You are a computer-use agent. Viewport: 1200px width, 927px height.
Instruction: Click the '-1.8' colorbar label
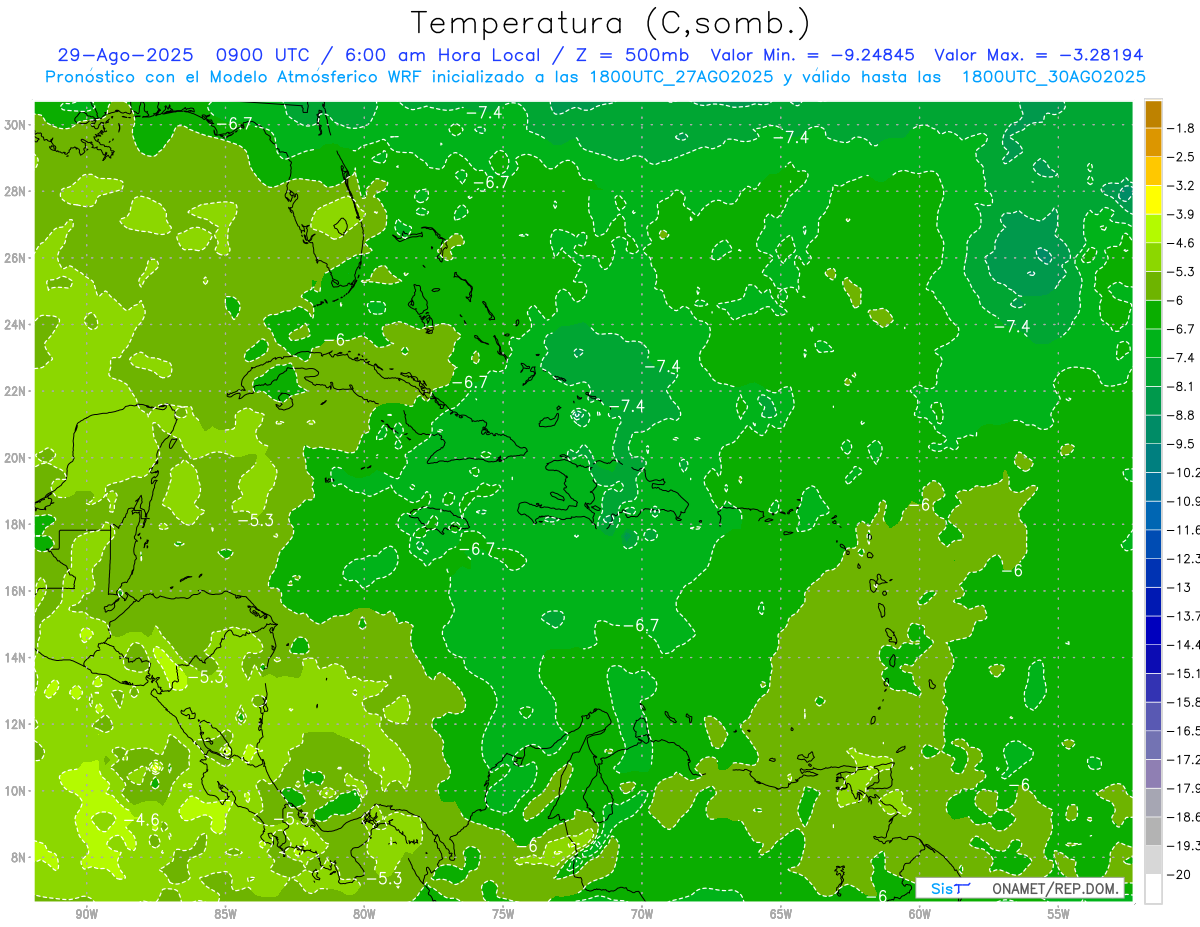1183,128
